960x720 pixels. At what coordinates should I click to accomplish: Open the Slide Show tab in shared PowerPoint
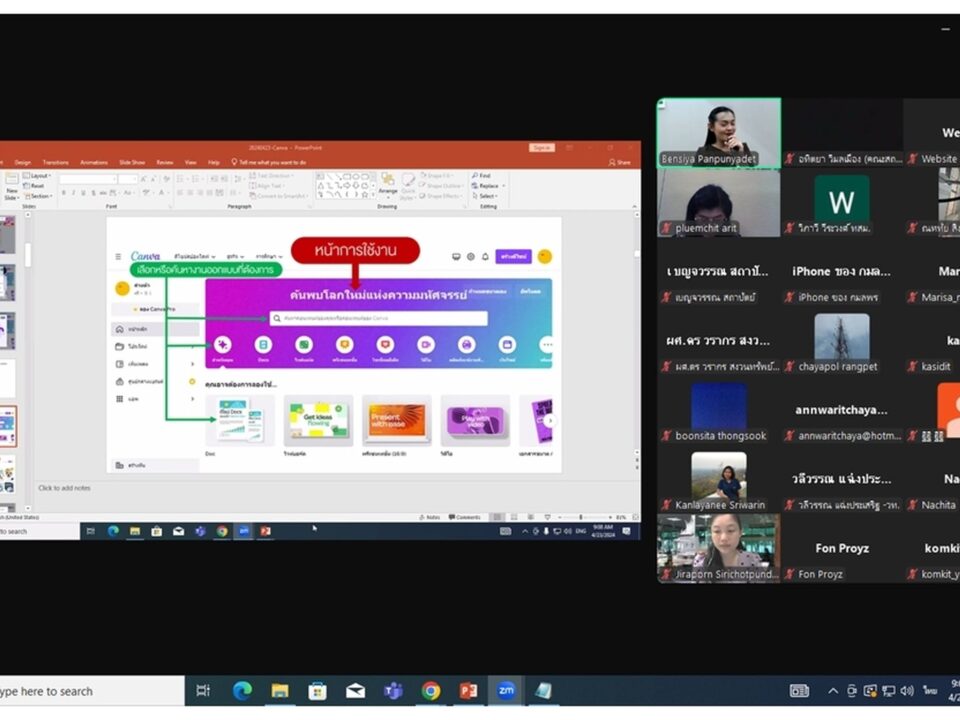(132, 162)
